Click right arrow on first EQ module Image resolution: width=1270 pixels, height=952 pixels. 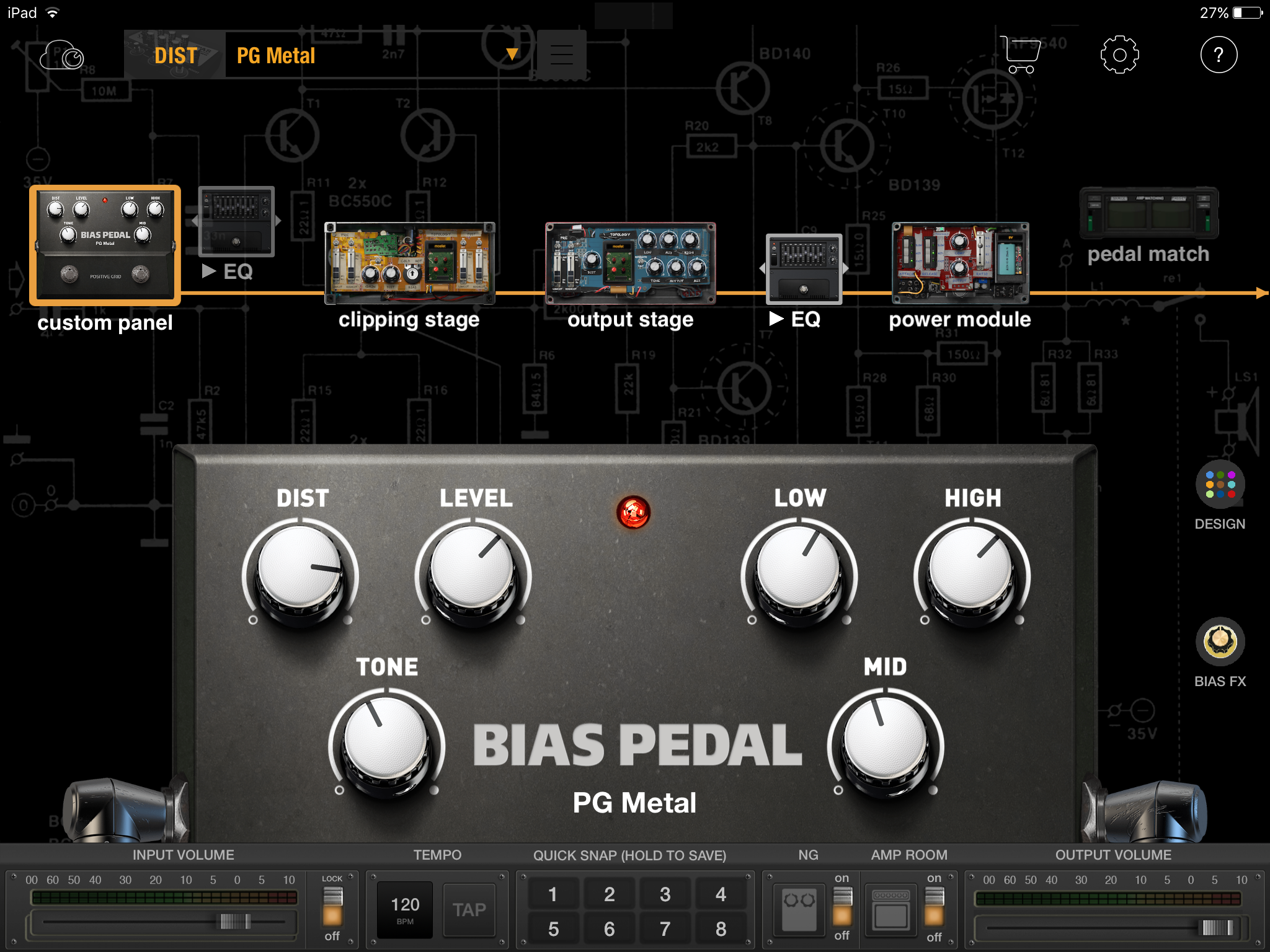[x=278, y=221]
